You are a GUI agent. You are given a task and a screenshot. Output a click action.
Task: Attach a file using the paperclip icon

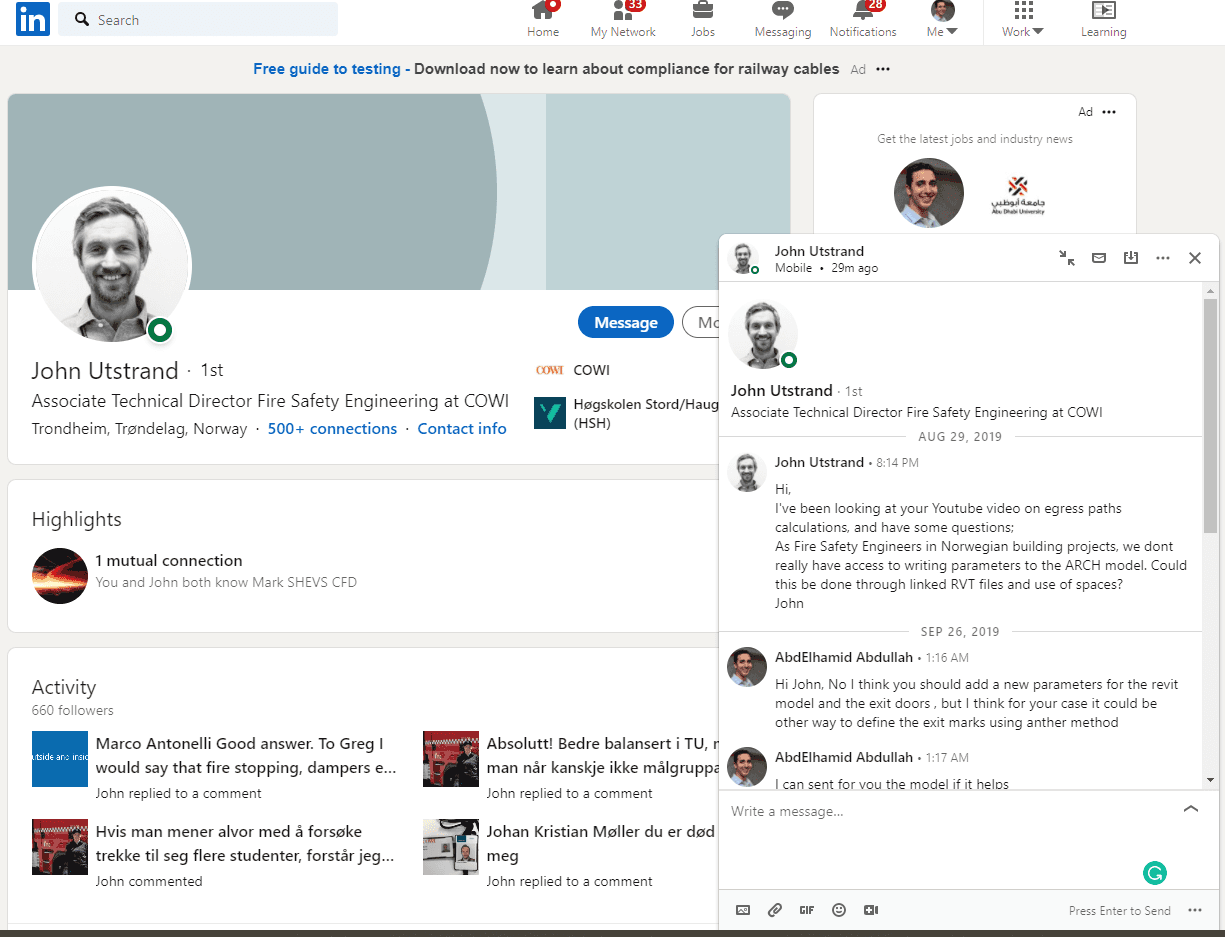(775, 910)
